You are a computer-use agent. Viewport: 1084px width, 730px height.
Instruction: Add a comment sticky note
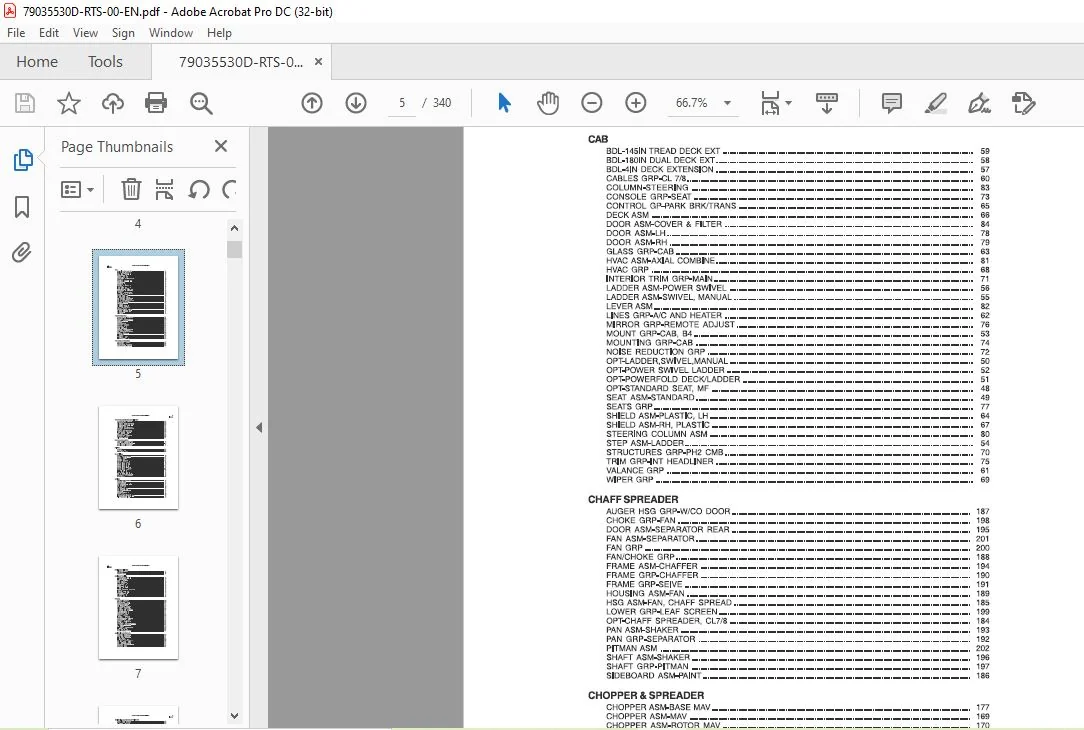(x=892, y=103)
